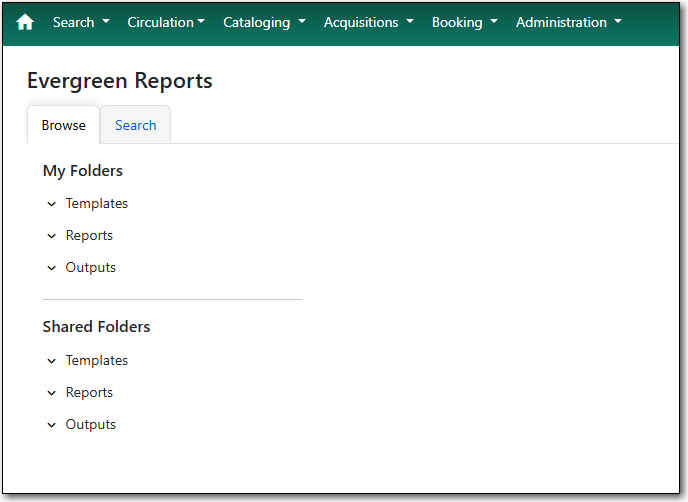
Task: Click the My Folders heading
Action: click(x=83, y=171)
